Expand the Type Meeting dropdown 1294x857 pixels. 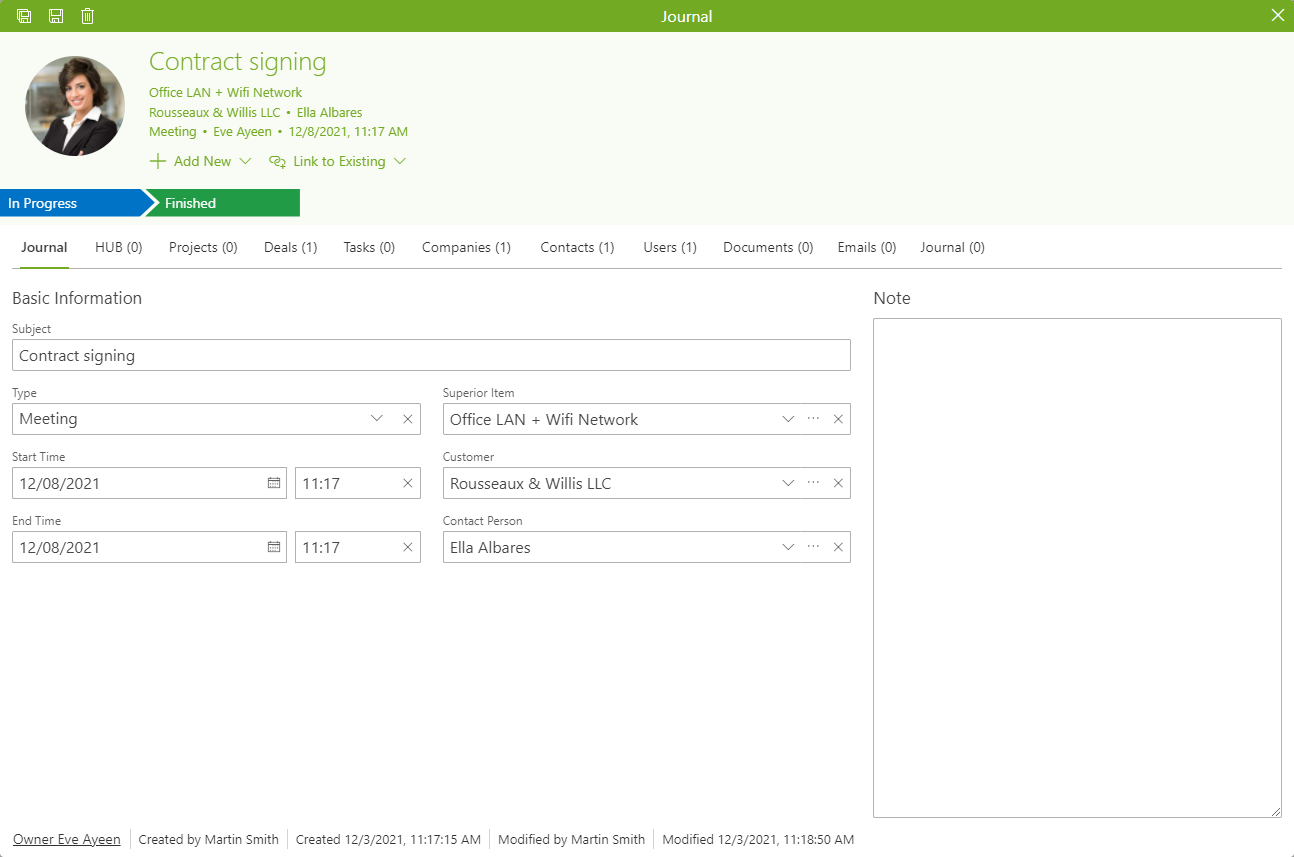tap(377, 419)
